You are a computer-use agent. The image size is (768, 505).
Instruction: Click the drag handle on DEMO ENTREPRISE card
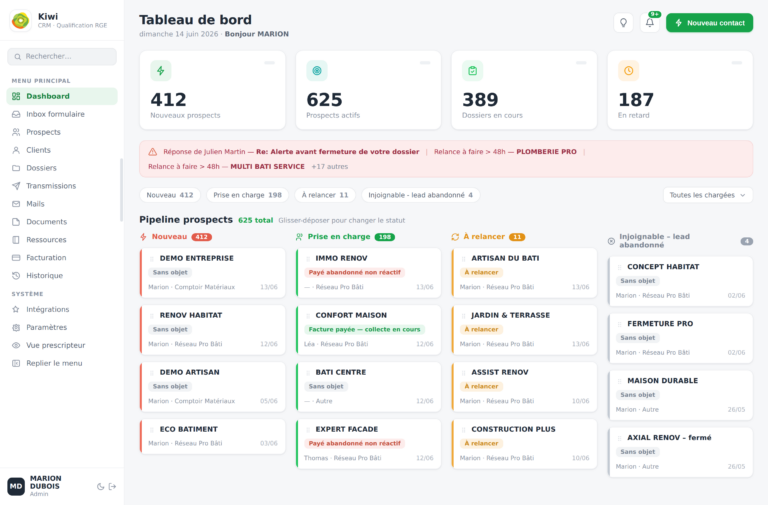click(152, 259)
